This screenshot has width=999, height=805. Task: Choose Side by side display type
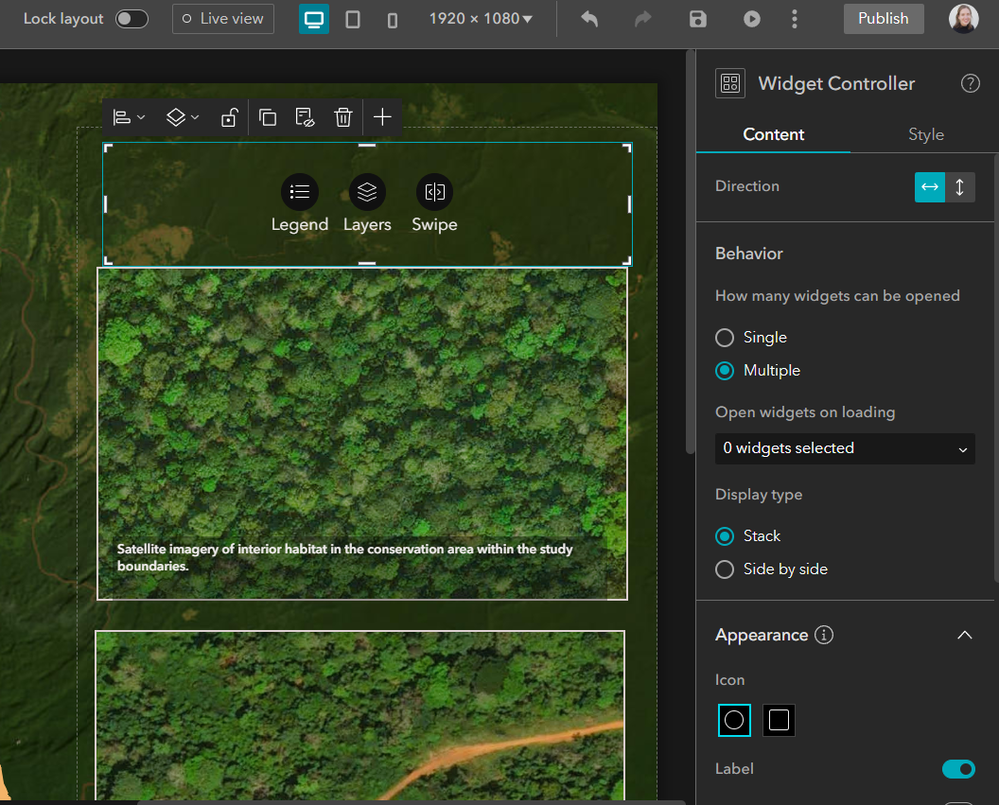pyautogui.click(x=725, y=569)
